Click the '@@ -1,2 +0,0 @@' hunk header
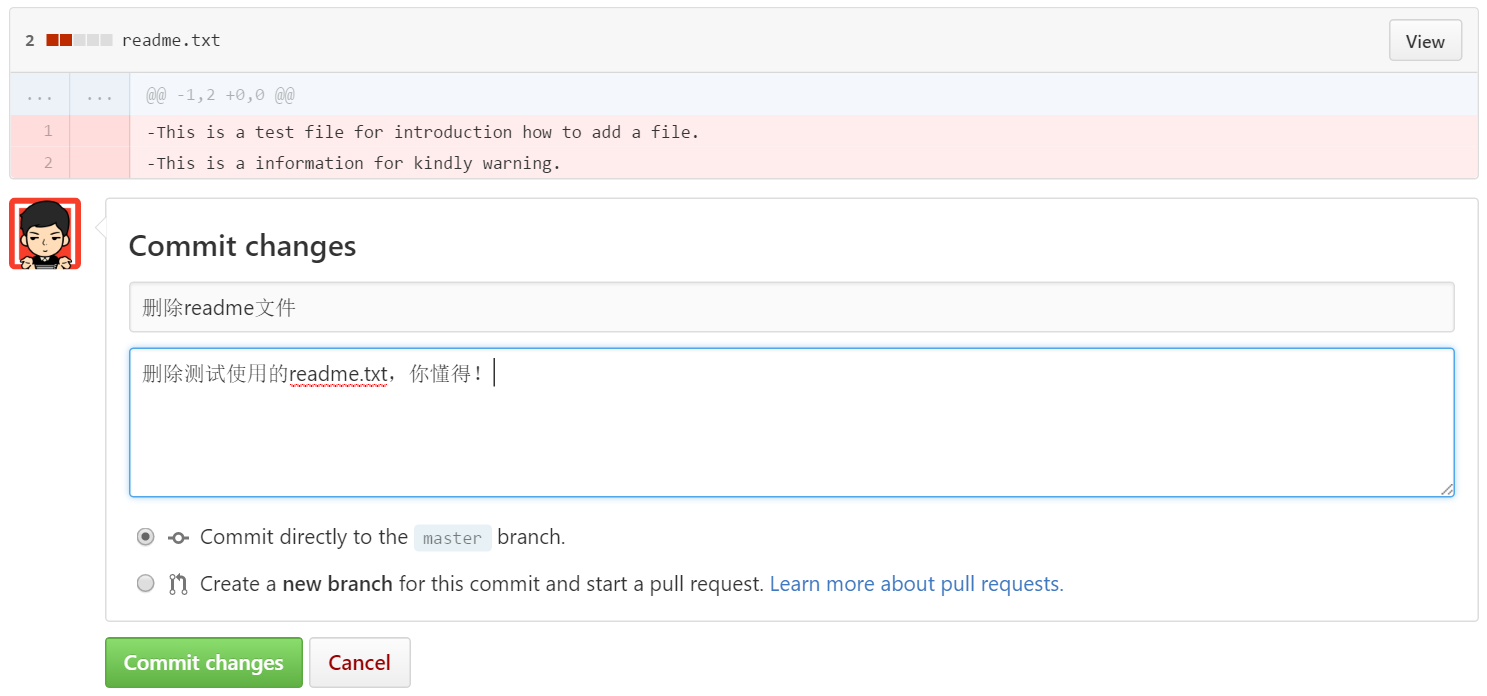Image resolution: width=1487 pixels, height=696 pixels. coord(220,96)
